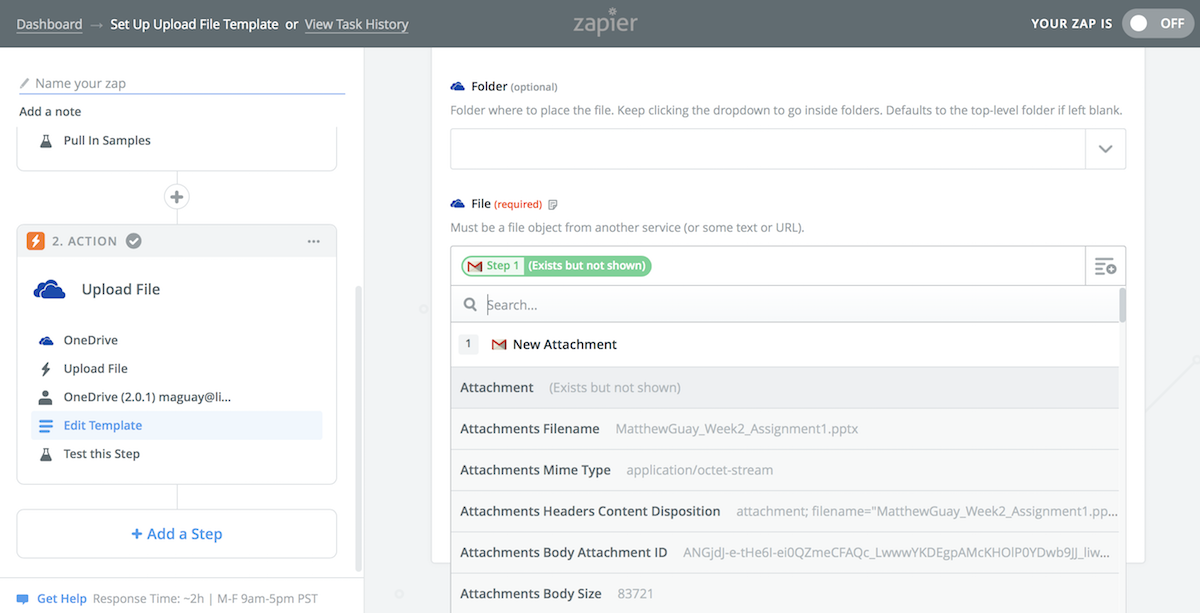Open the three-dot menu on Action step
The width and height of the screenshot is (1200, 613).
tap(314, 241)
